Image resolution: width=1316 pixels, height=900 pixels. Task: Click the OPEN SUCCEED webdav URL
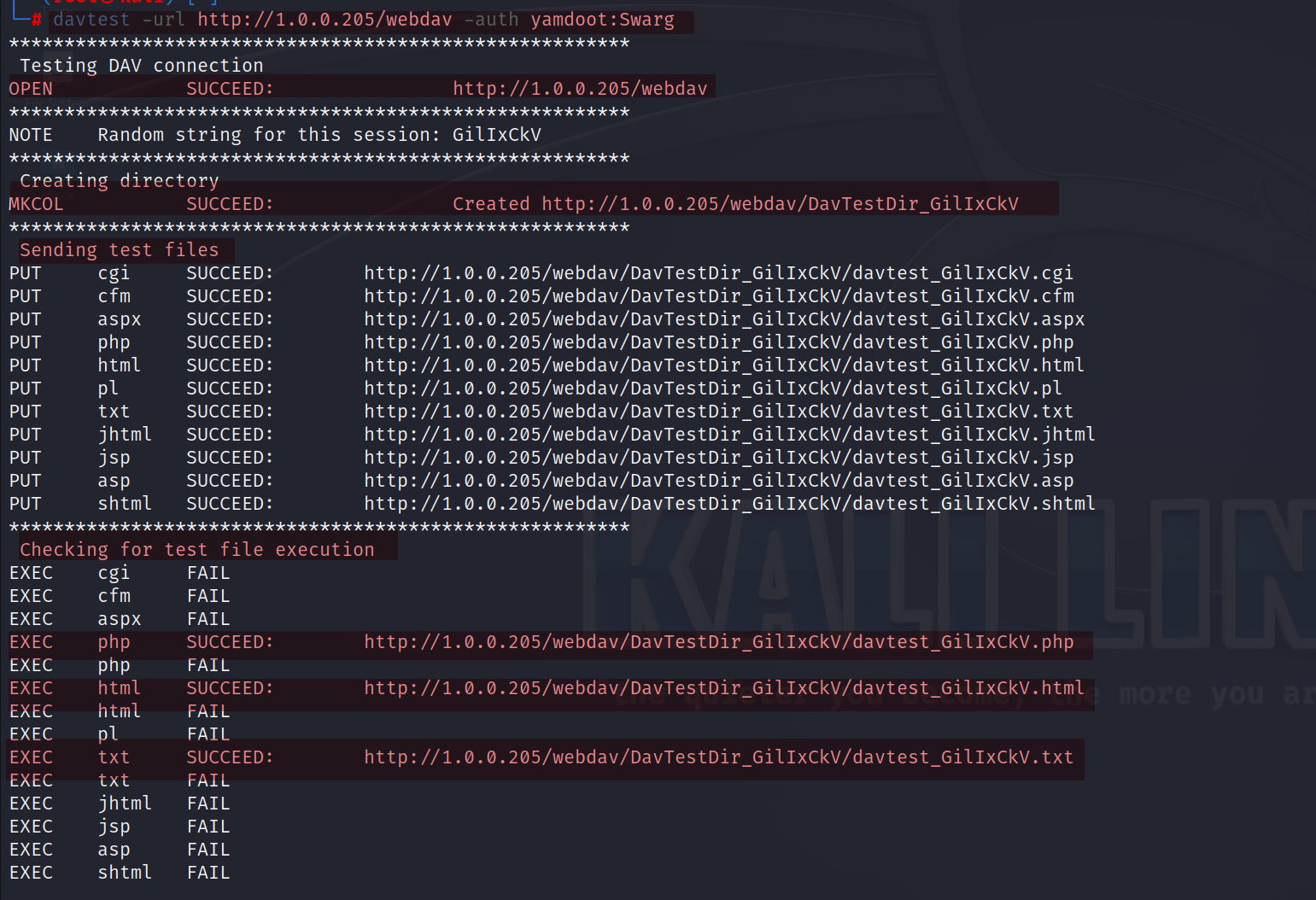pos(580,89)
